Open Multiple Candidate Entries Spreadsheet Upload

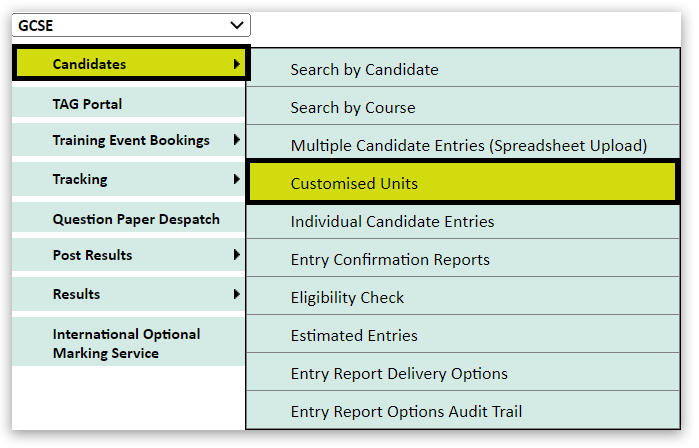pos(468,146)
